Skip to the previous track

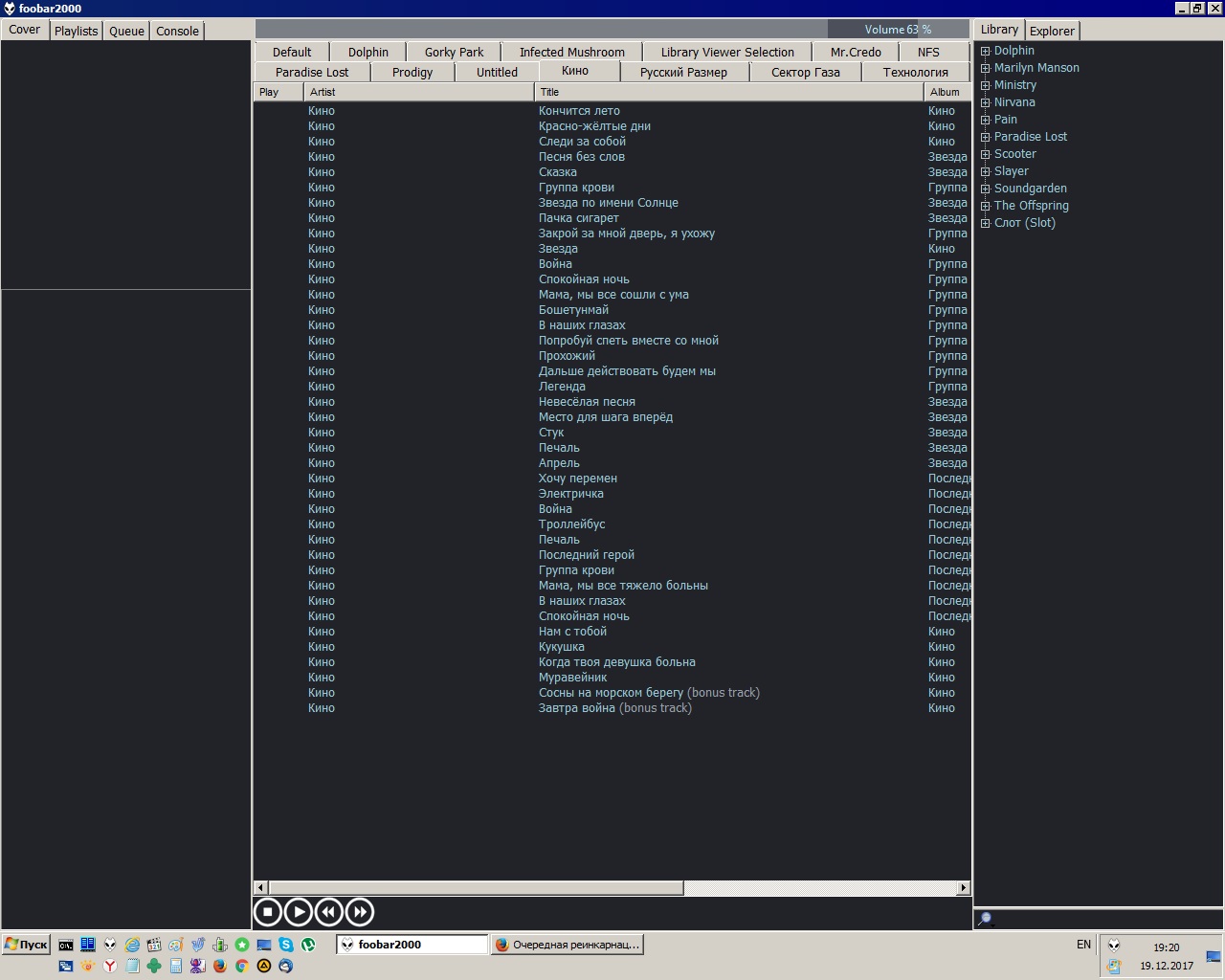[329, 912]
